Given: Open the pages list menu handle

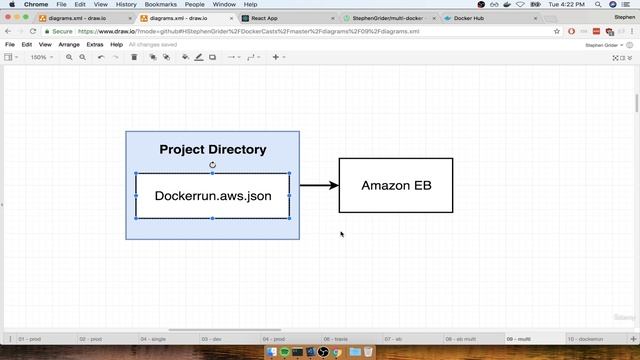Looking at the screenshot, I should pyautogui.click(x=10, y=339).
